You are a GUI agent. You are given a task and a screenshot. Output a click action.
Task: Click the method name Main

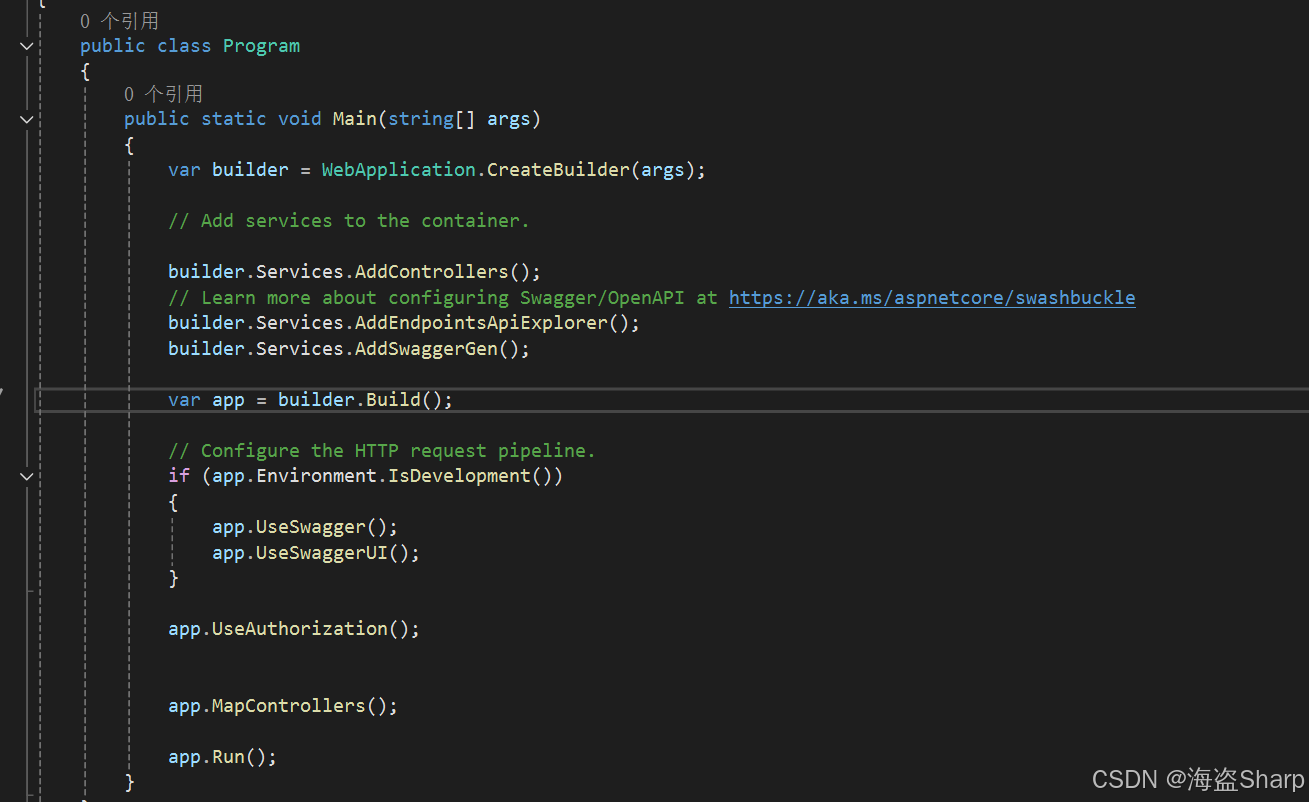pyautogui.click(x=354, y=119)
